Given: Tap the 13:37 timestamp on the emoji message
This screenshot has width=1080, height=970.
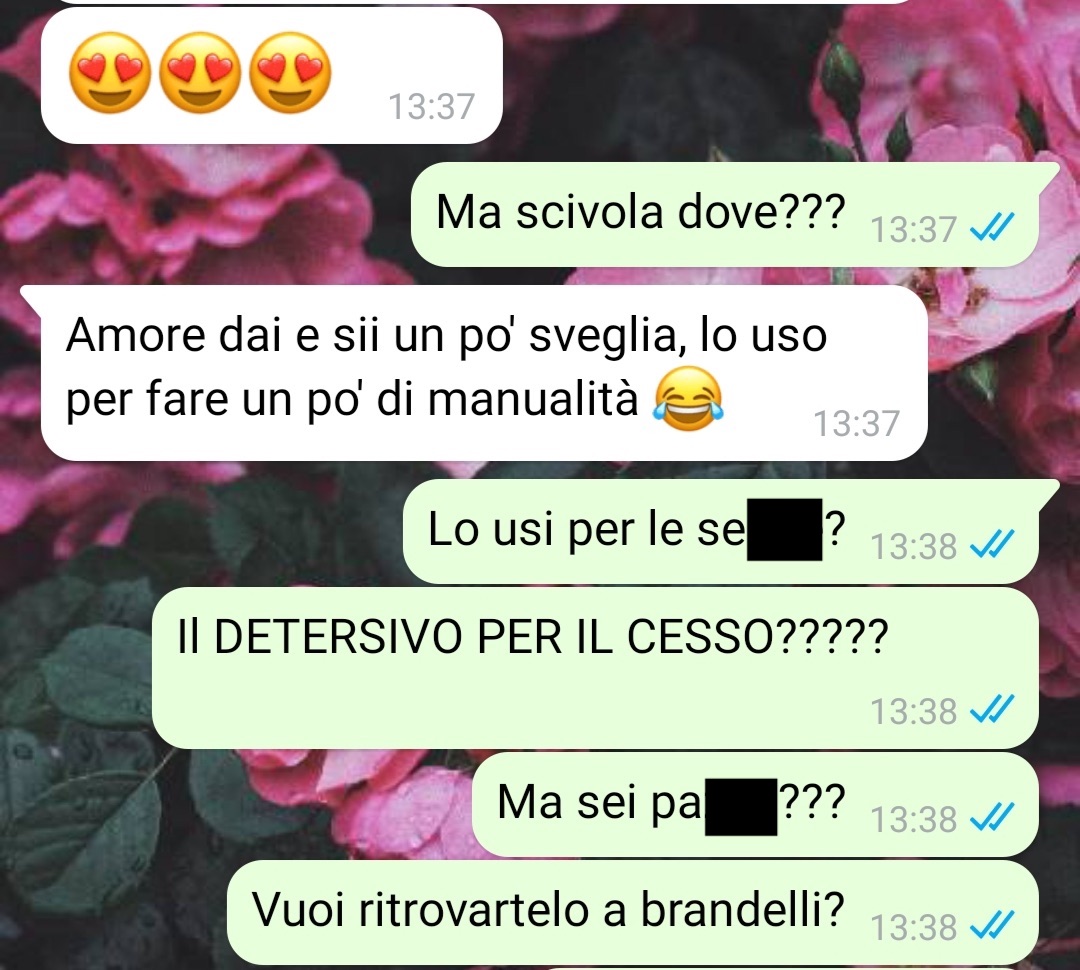Looking at the screenshot, I should [432, 107].
